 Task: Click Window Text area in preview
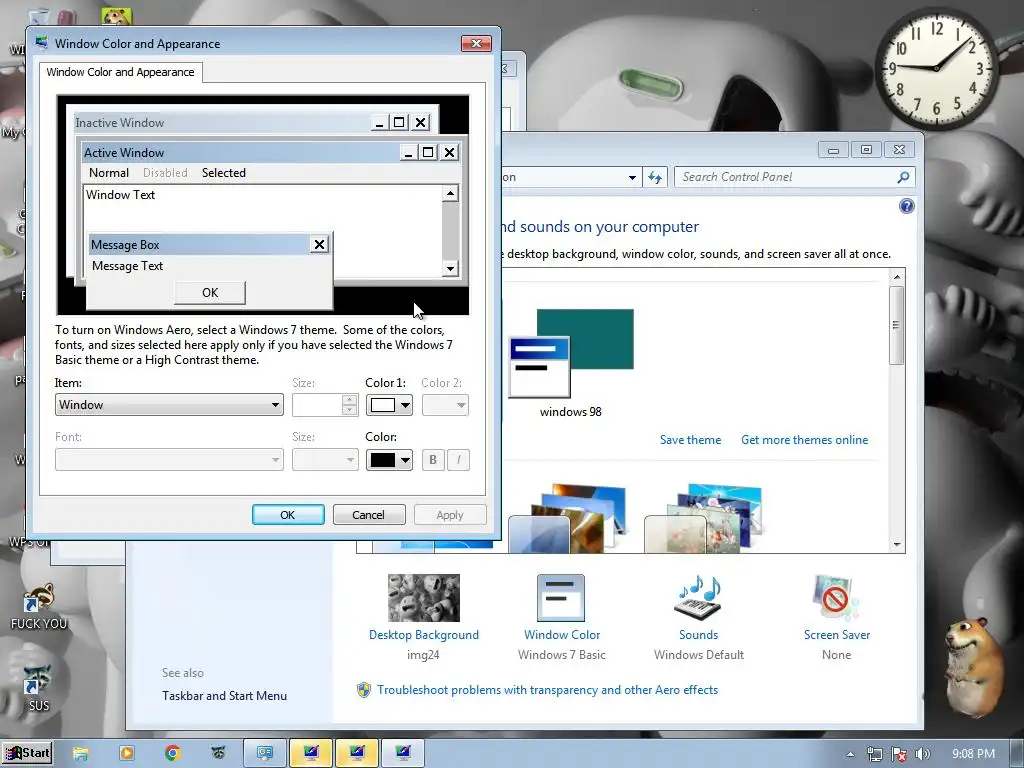(120, 195)
